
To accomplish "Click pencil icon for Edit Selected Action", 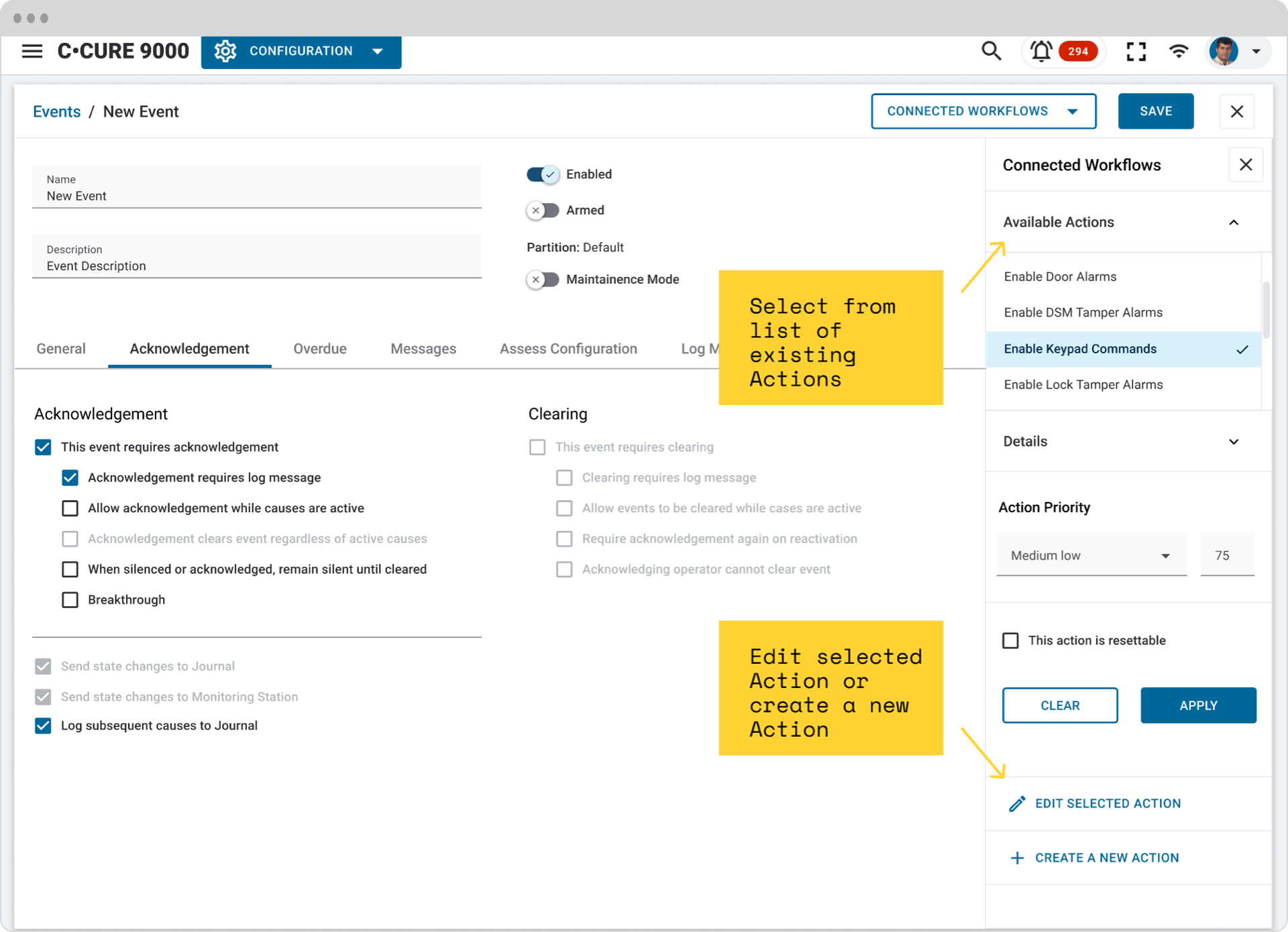I will (x=1017, y=803).
